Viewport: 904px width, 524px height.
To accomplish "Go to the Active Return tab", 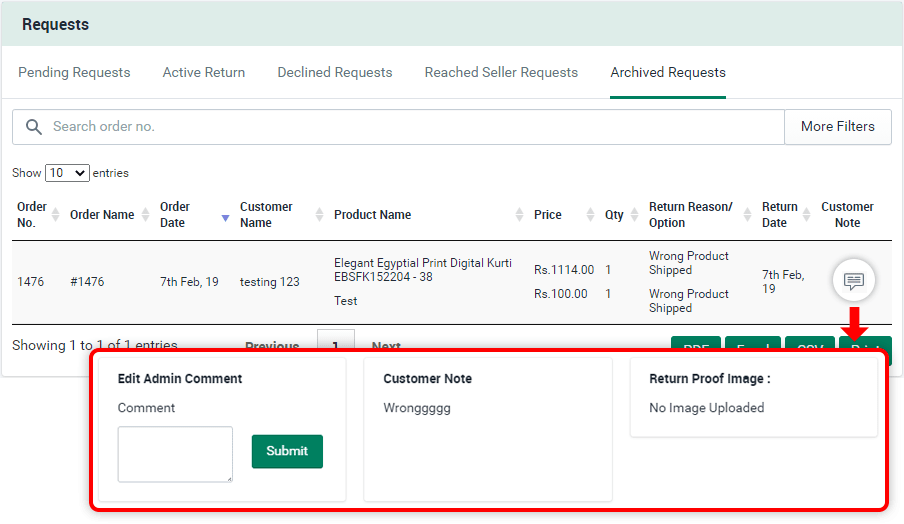I will point(204,72).
